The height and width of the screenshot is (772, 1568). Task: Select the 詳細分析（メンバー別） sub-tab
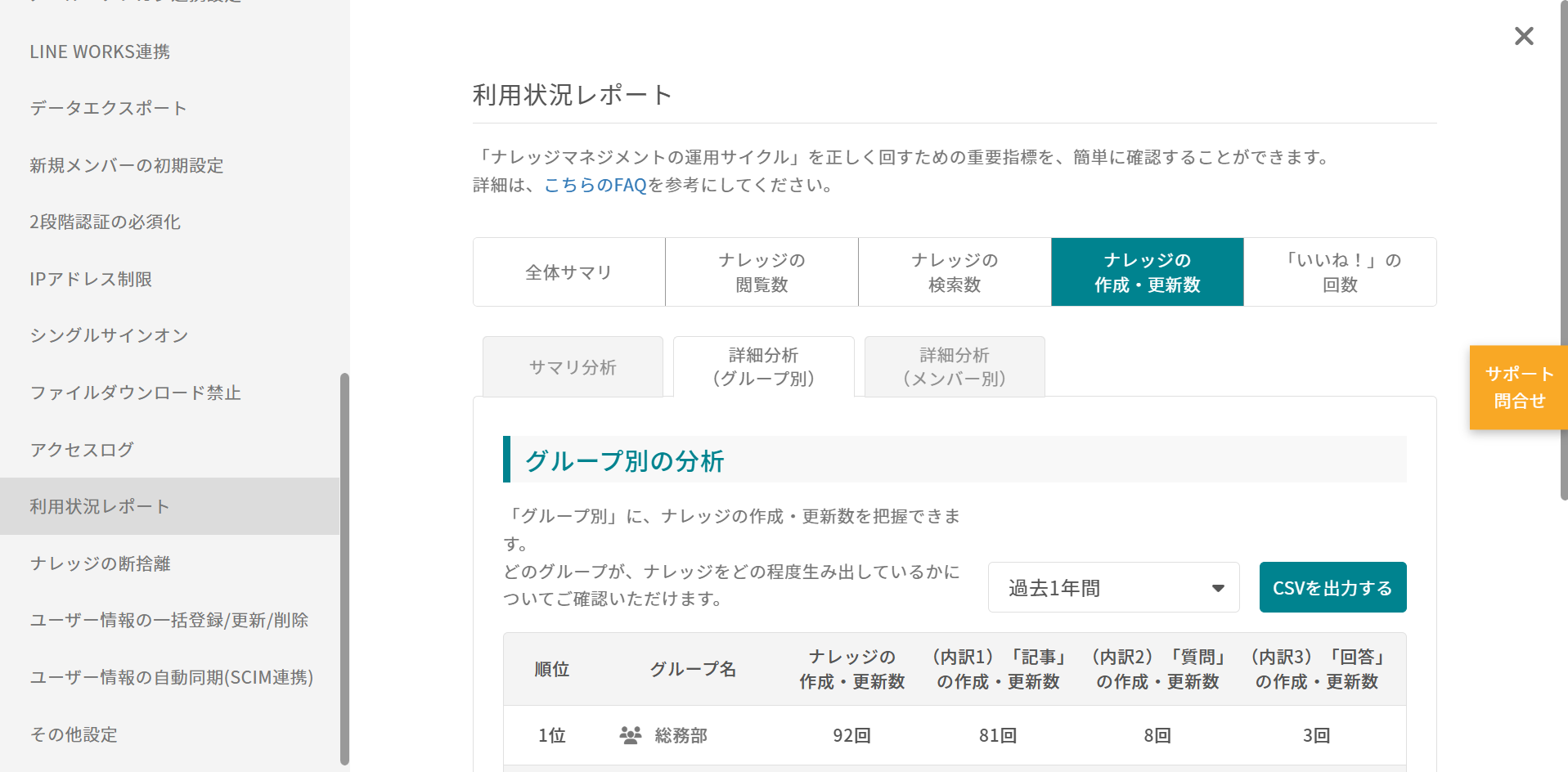(955, 367)
